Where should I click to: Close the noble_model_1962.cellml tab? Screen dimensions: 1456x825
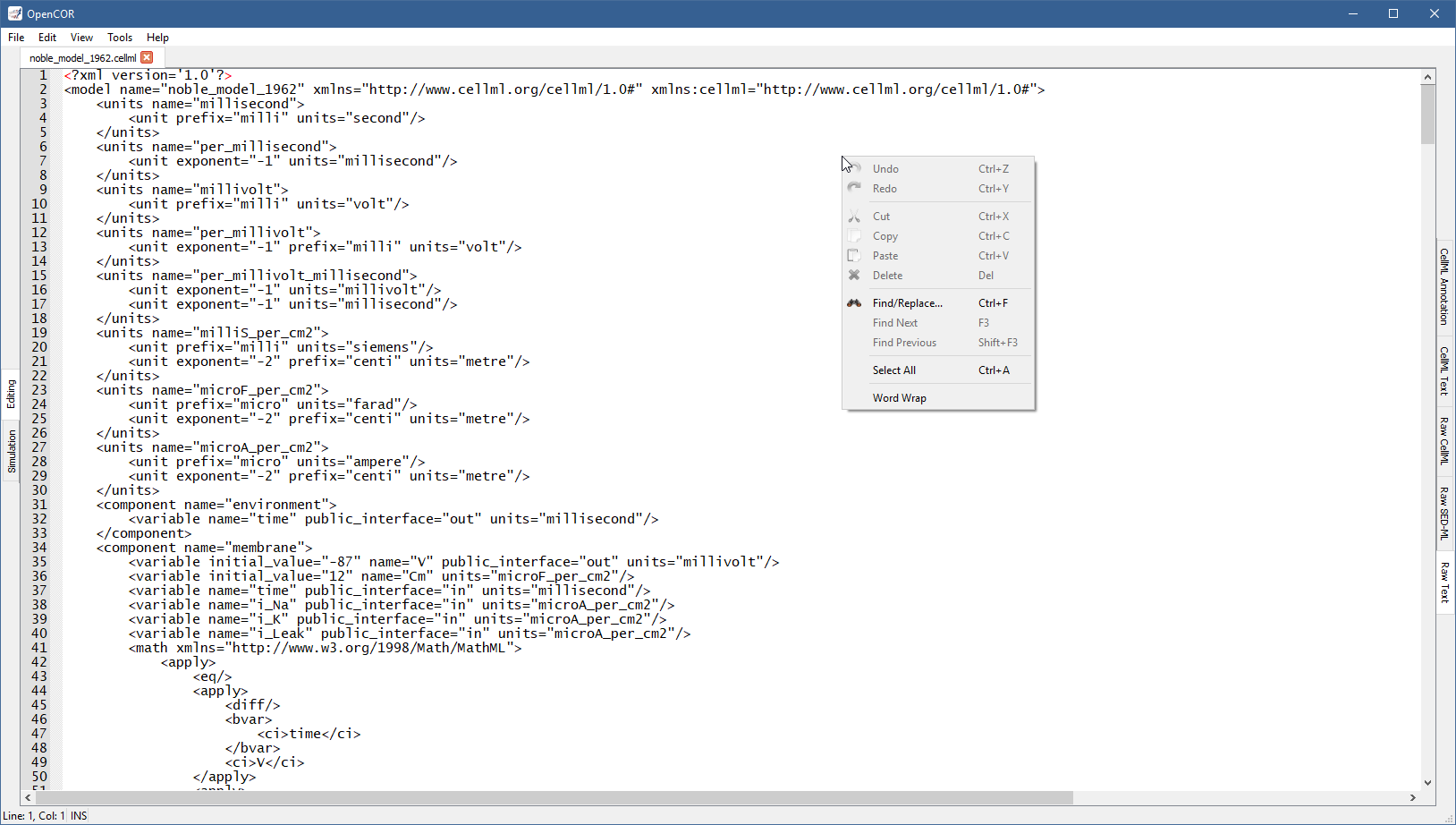[x=147, y=57]
